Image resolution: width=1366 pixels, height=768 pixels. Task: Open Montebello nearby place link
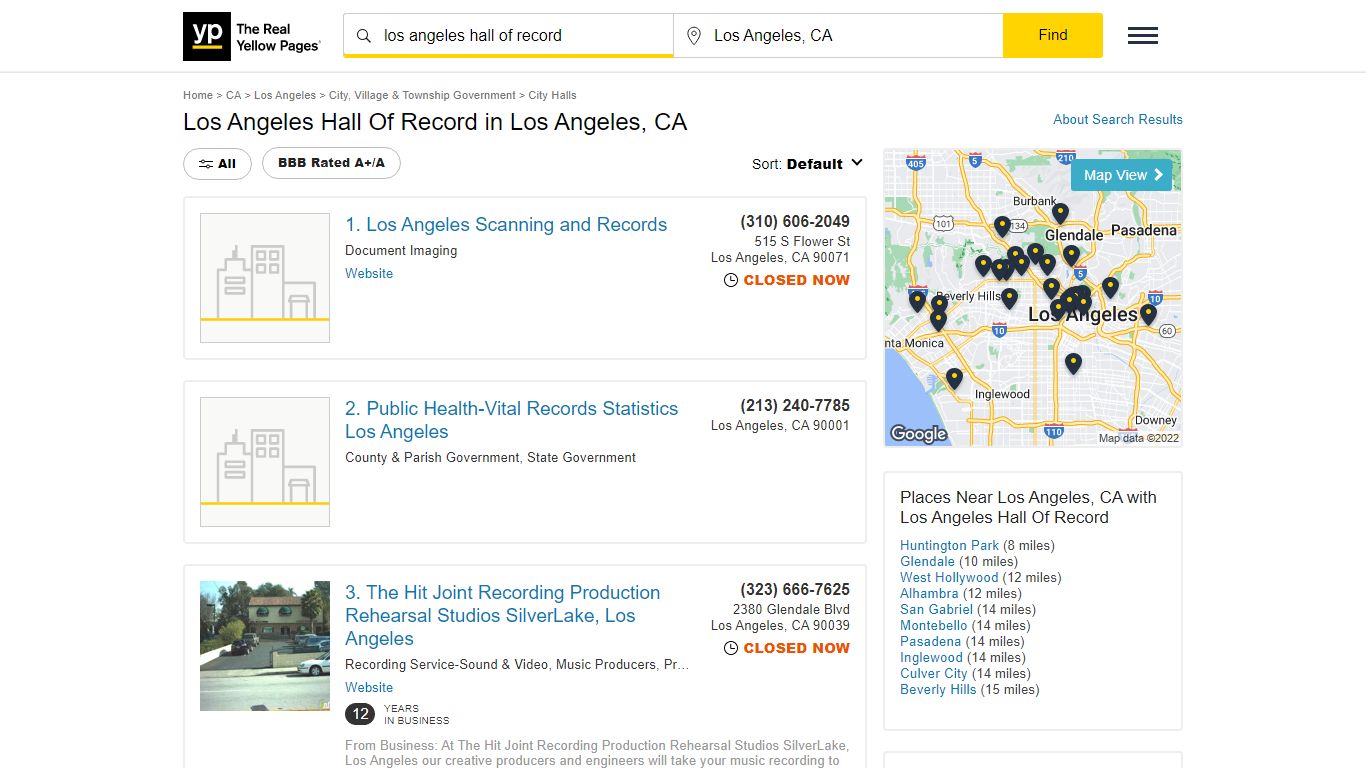[x=934, y=625]
